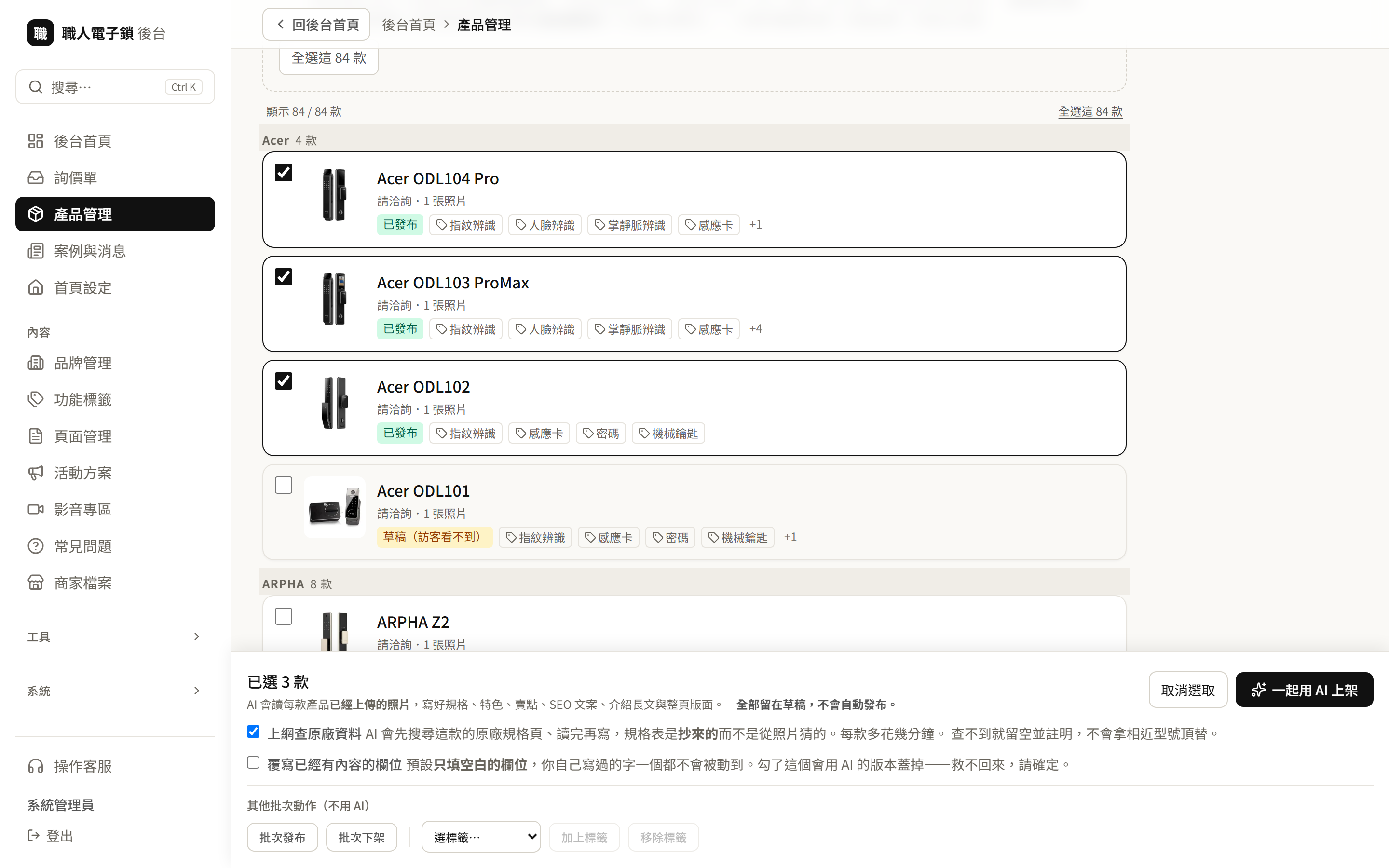
Task: Click tag icon on Acer ODL102 機械鑰匙
Action: tap(644, 434)
